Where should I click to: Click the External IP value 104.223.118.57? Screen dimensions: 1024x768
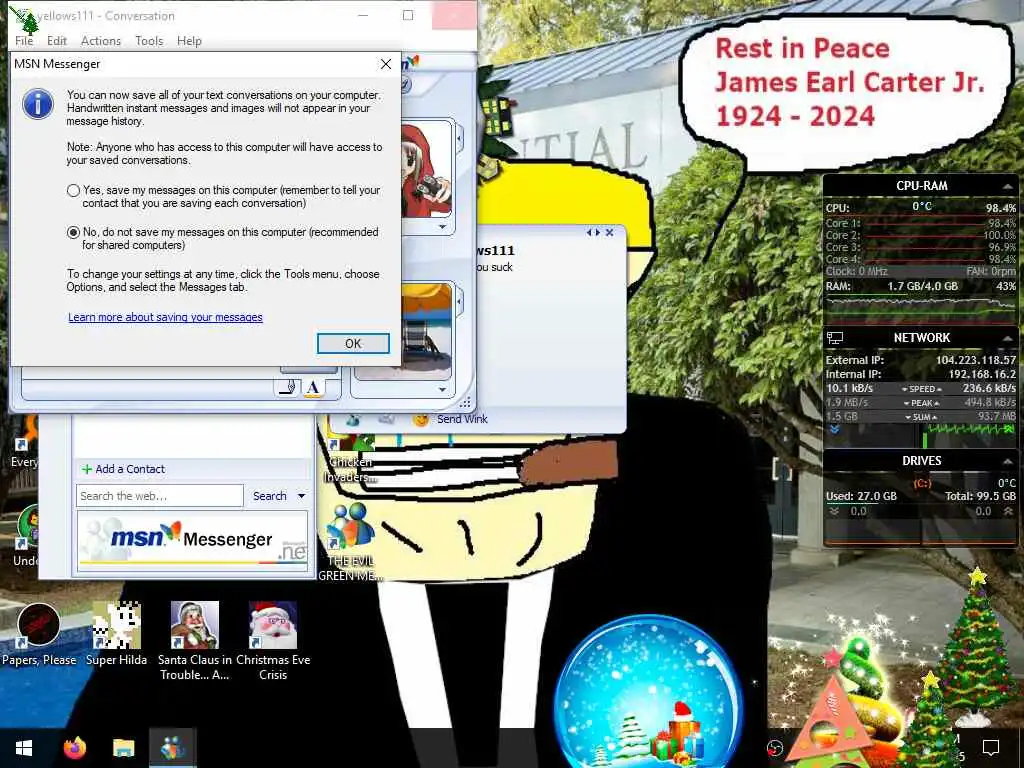[x=975, y=360]
